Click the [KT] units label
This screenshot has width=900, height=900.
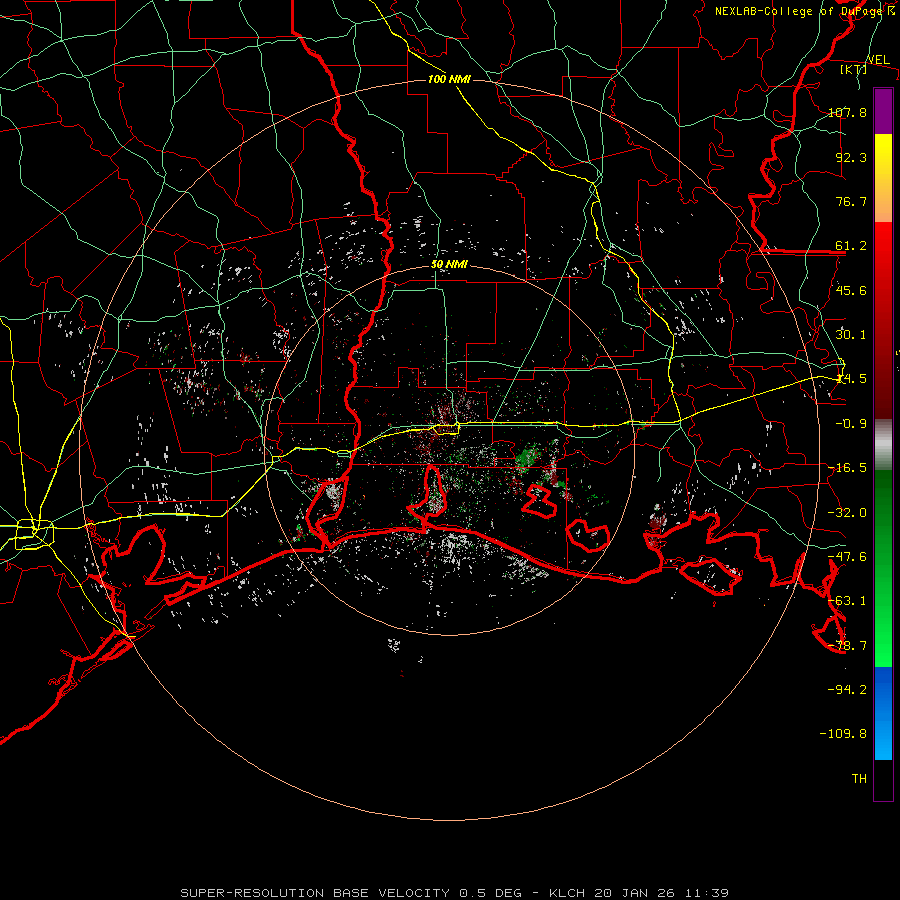pos(854,69)
